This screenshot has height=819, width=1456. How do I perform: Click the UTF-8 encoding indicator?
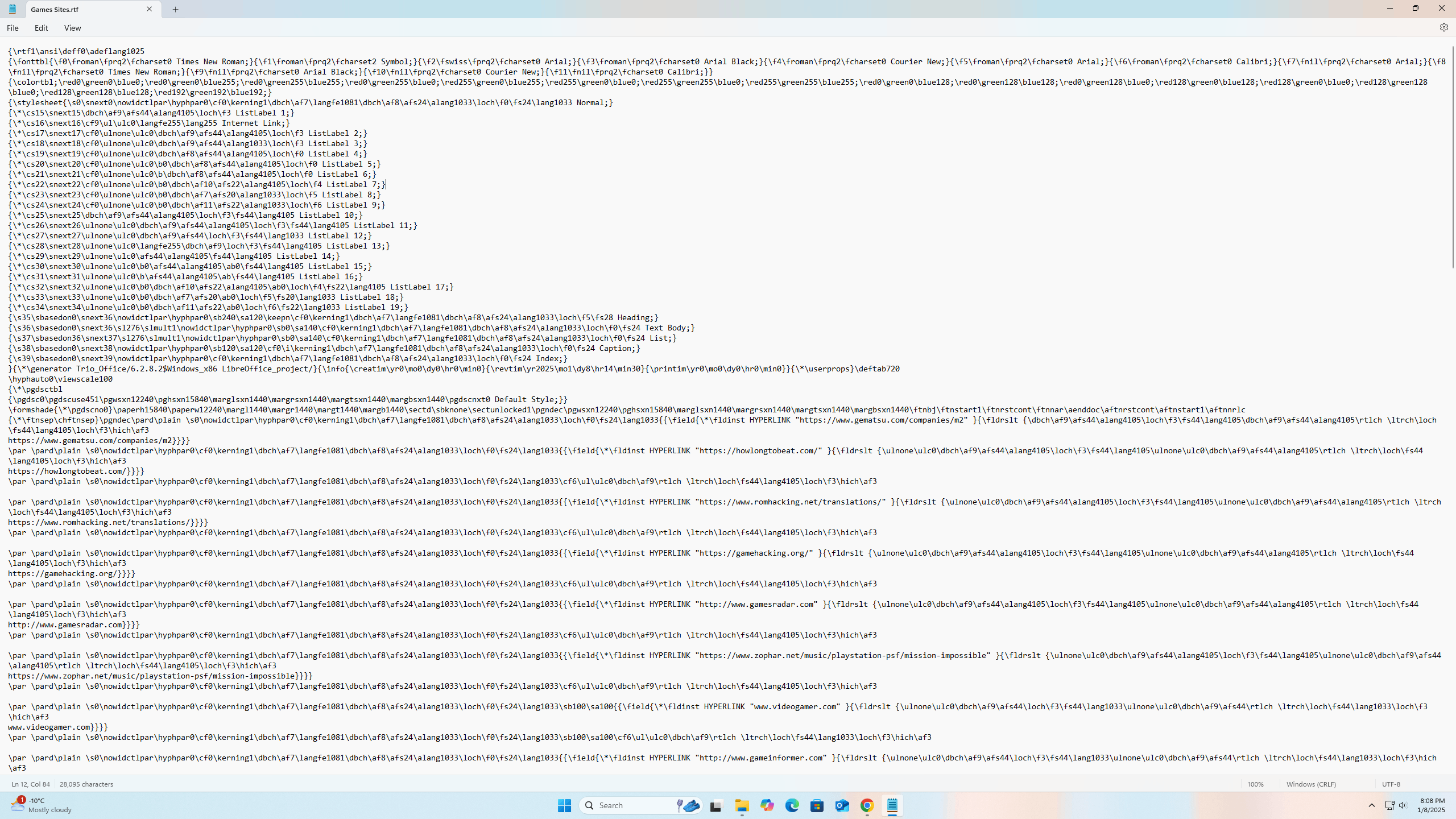tap(1391, 784)
